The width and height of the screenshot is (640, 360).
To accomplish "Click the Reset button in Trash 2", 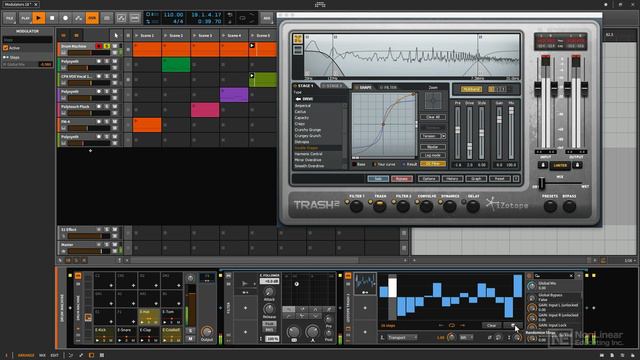I will pyautogui.click(x=500, y=179).
